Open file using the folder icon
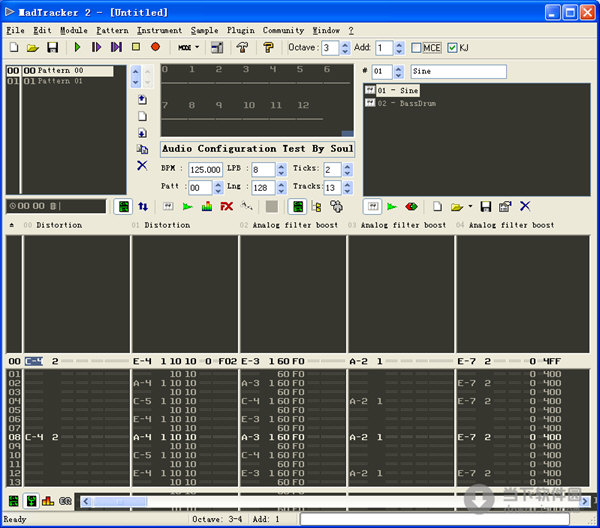Screen dimensions: 600x528 click(33, 47)
